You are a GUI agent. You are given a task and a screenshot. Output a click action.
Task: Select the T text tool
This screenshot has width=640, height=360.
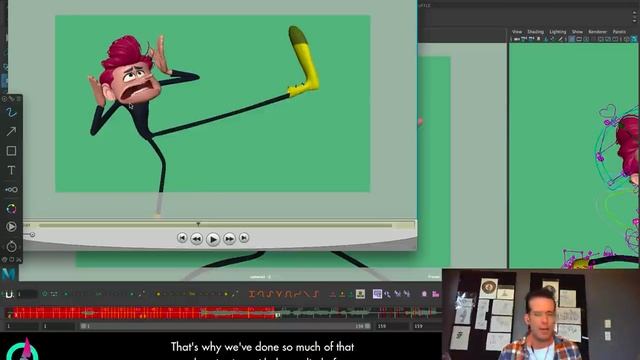click(x=11, y=170)
